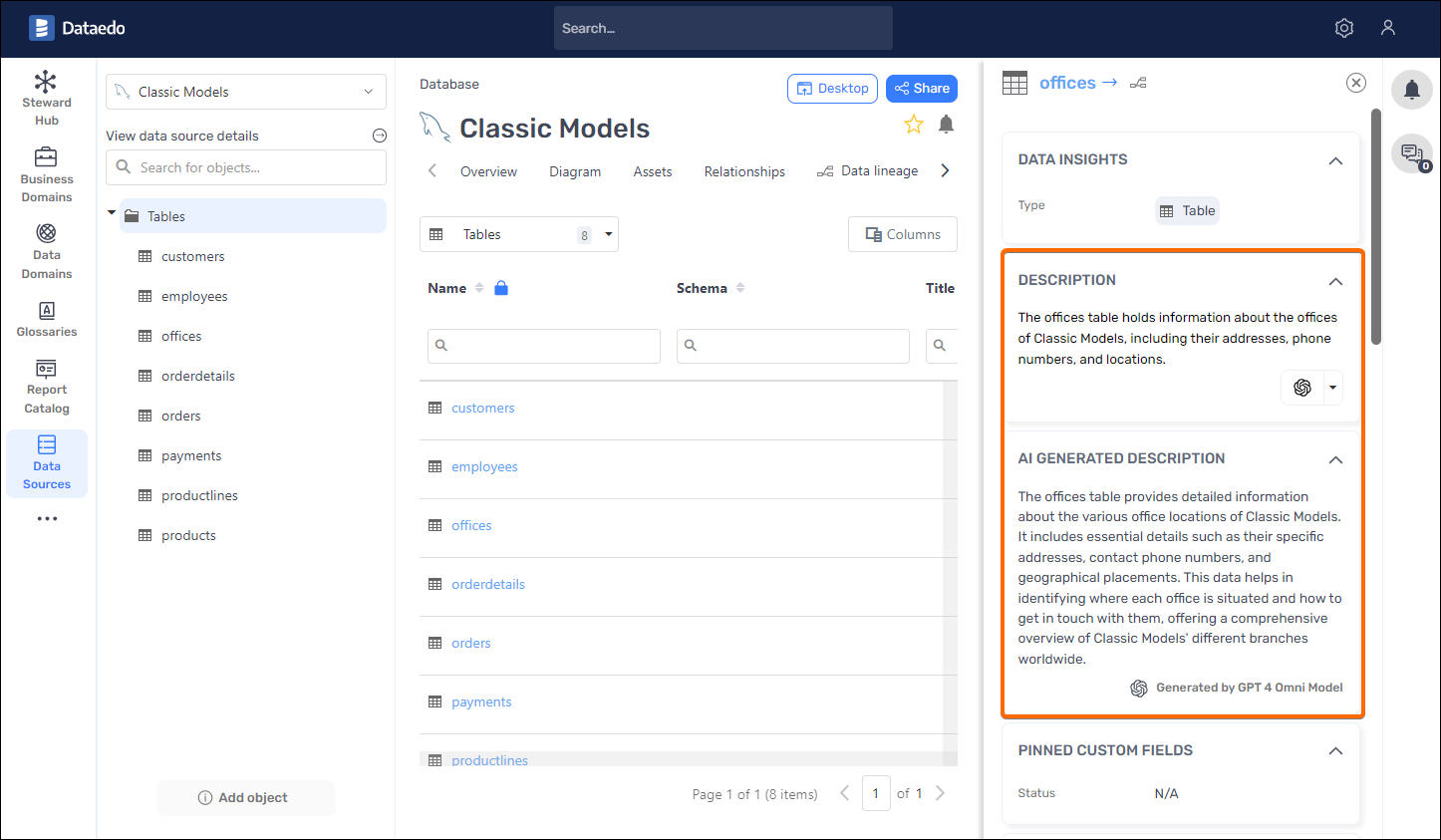Image resolution: width=1441 pixels, height=840 pixels.
Task: Open the comments panel icon
Action: pos(1412,153)
